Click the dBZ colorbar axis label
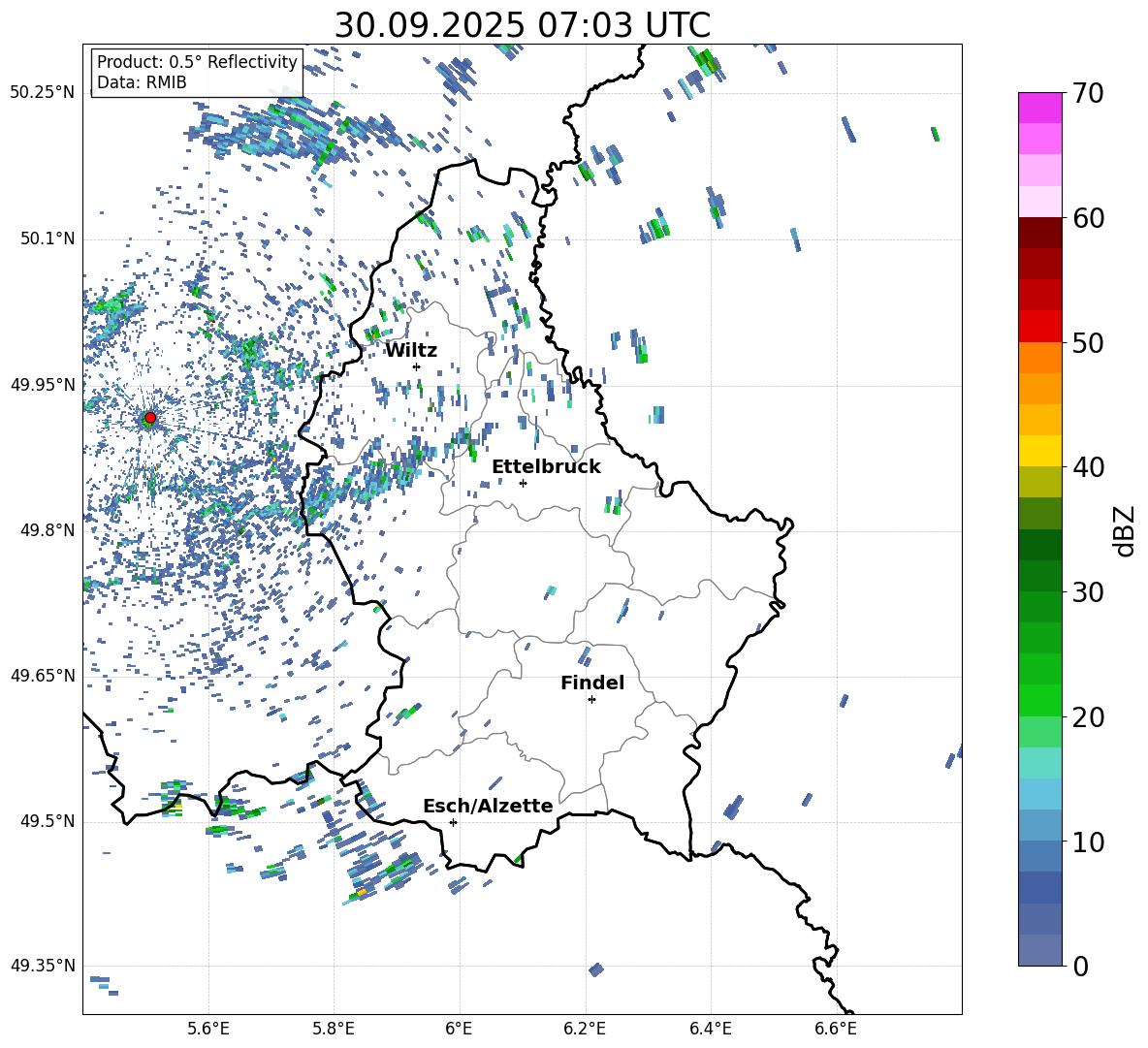 [1125, 530]
